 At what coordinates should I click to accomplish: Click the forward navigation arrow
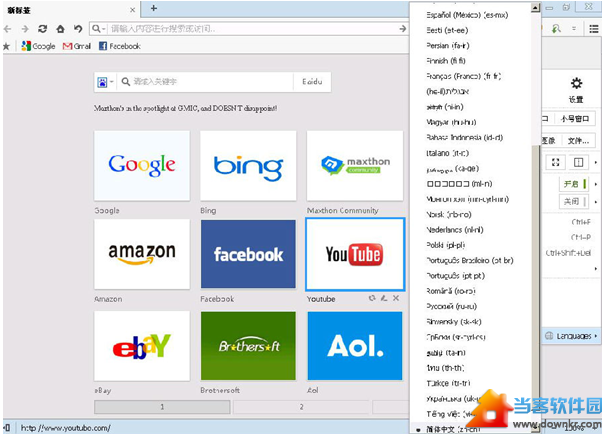(25, 29)
